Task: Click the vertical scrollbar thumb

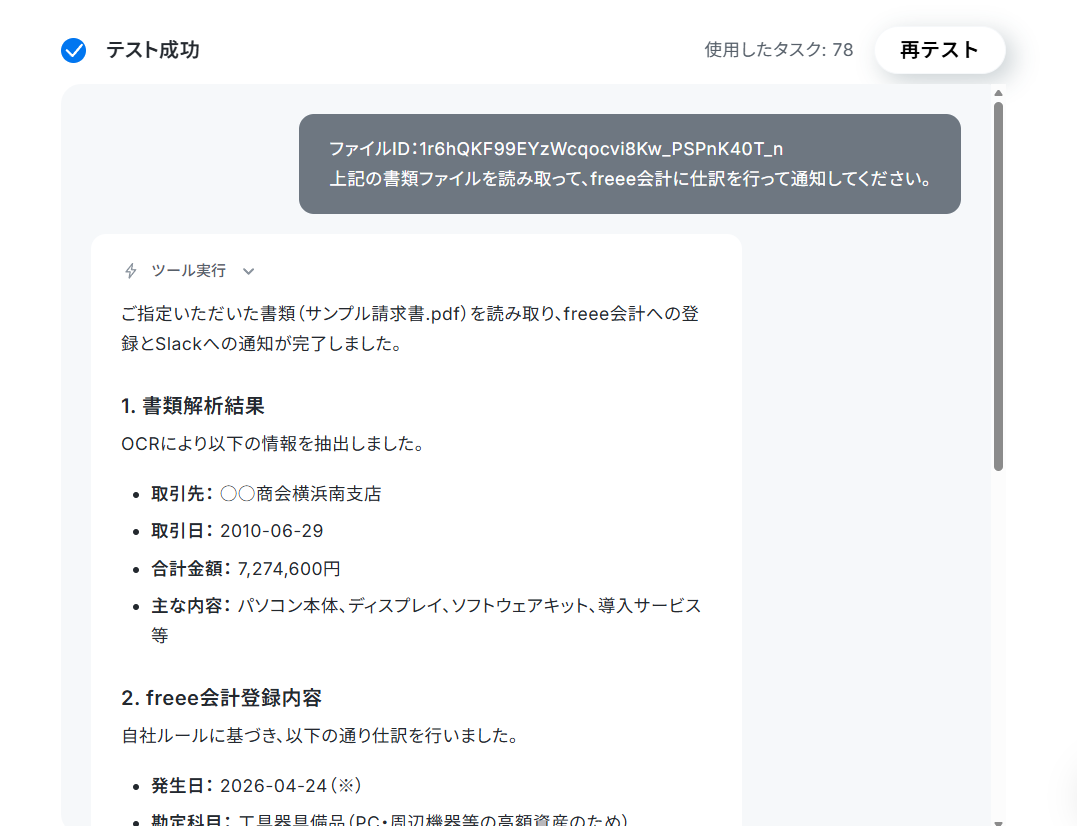Action: (998, 286)
